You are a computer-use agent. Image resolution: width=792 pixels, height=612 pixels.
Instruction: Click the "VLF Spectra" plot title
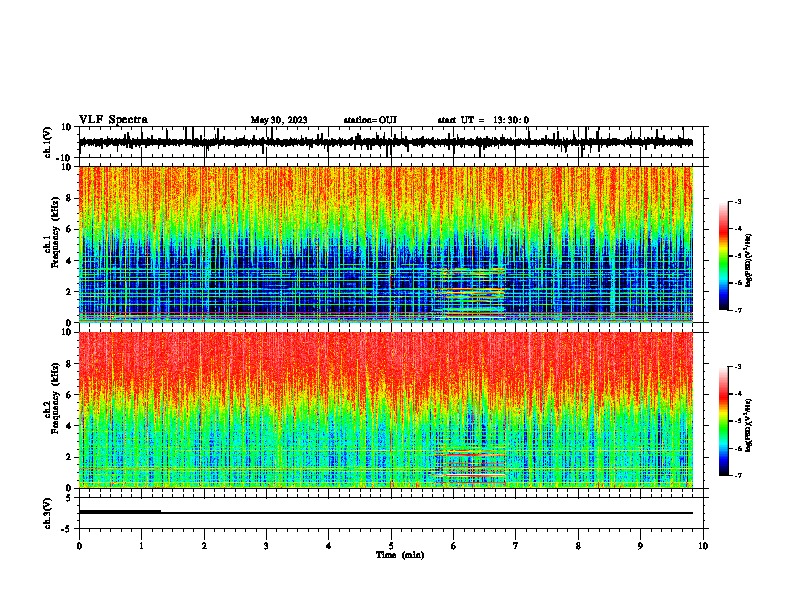click(113, 120)
